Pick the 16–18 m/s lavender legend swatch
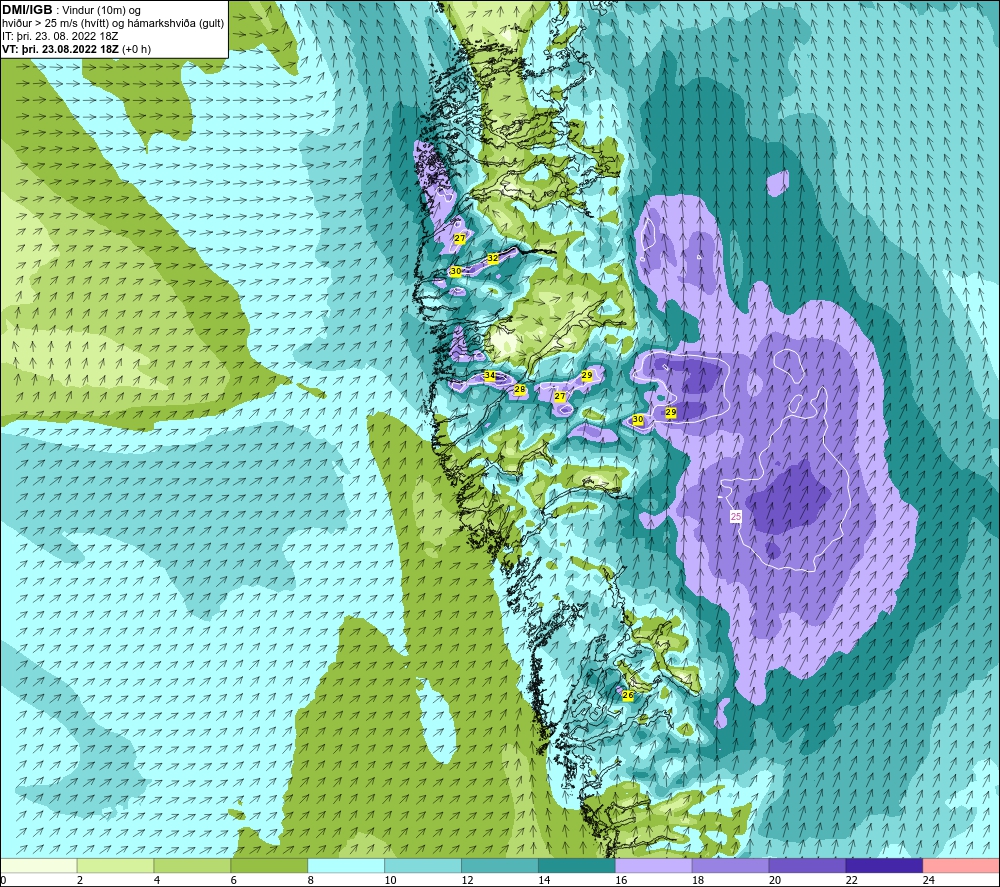1000x887 pixels. tap(654, 865)
